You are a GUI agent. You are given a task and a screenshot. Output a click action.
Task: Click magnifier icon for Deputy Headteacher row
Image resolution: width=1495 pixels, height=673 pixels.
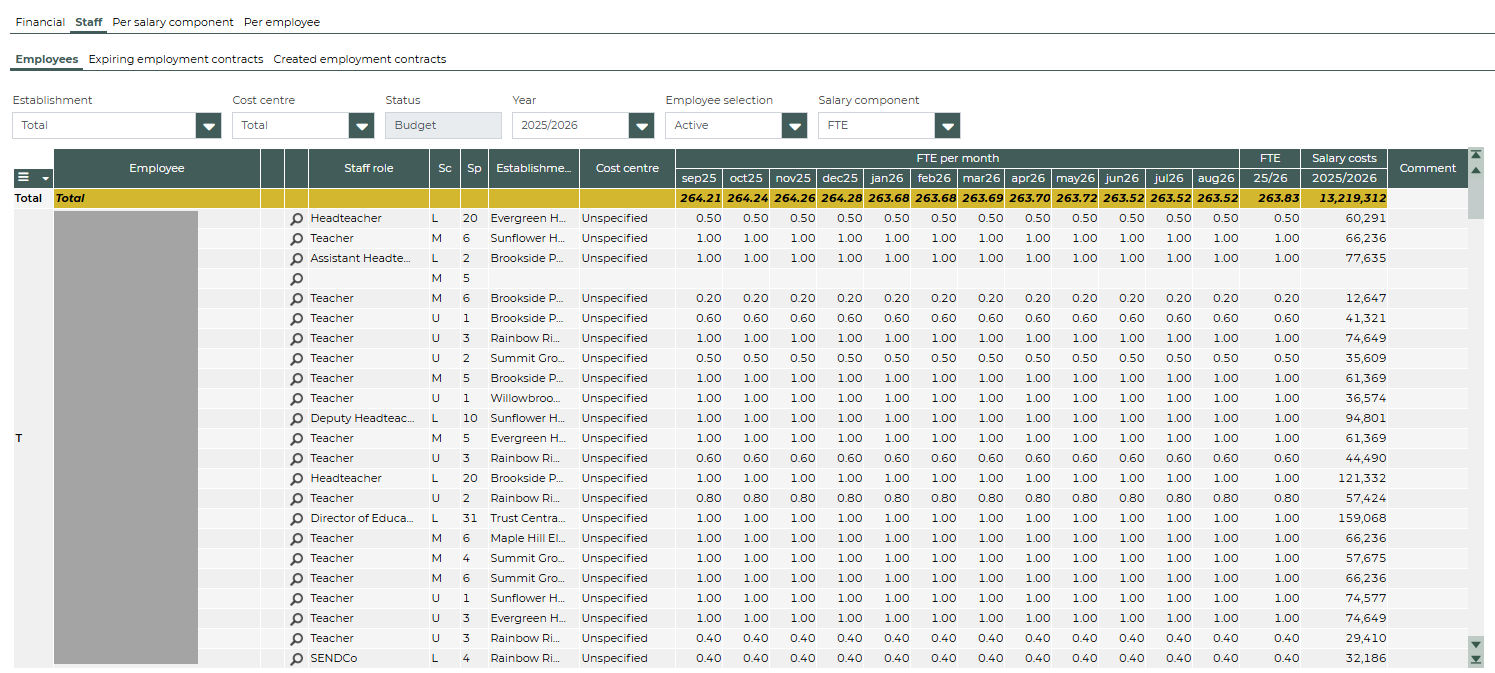coord(297,419)
